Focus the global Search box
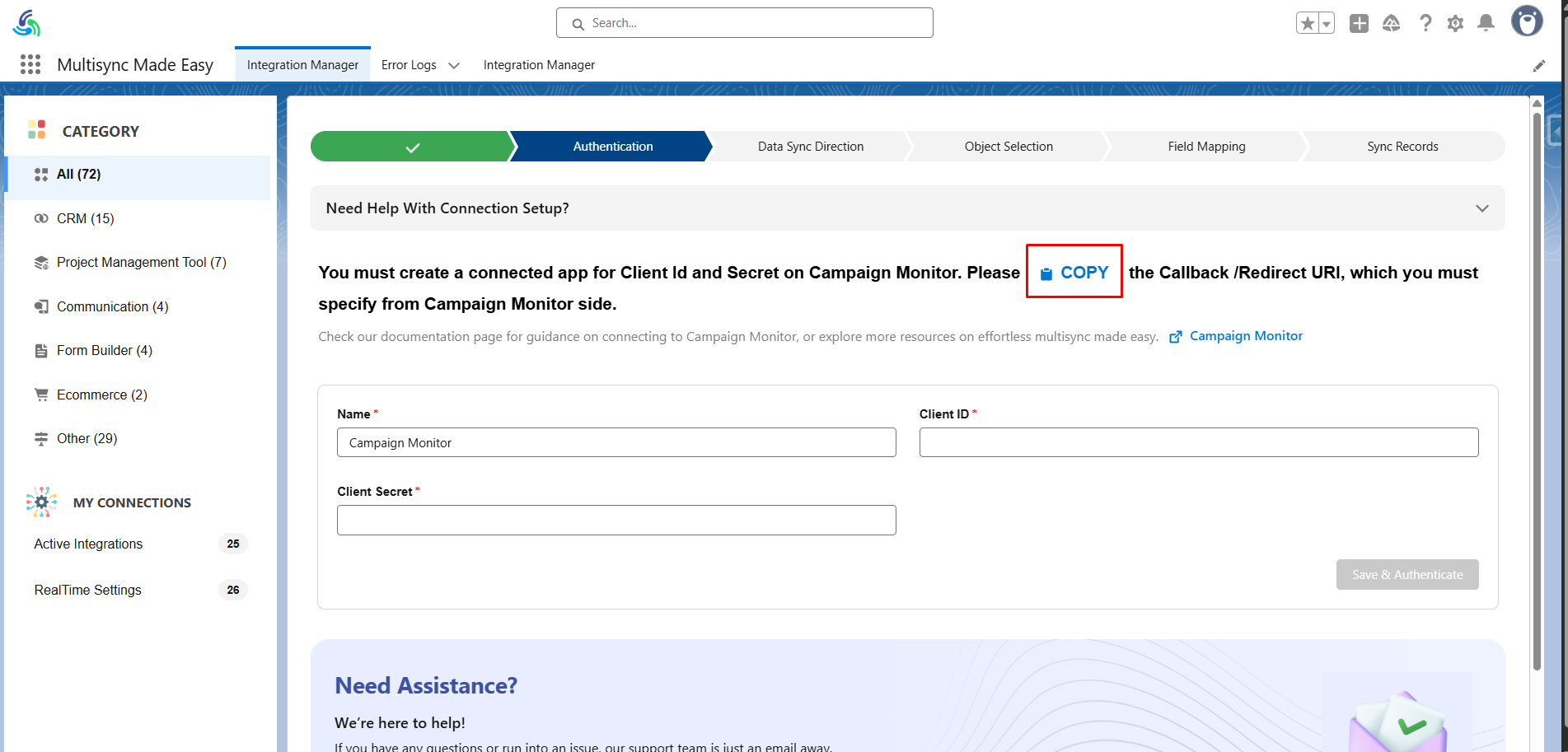The width and height of the screenshot is (1568, 752). pos(744,23)
